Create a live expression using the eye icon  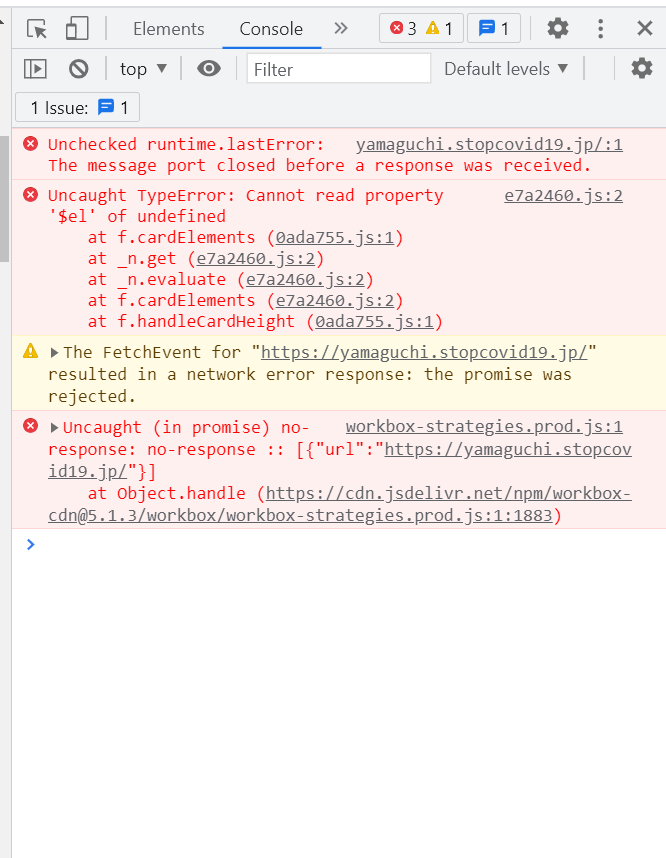(x=205, y=67)
